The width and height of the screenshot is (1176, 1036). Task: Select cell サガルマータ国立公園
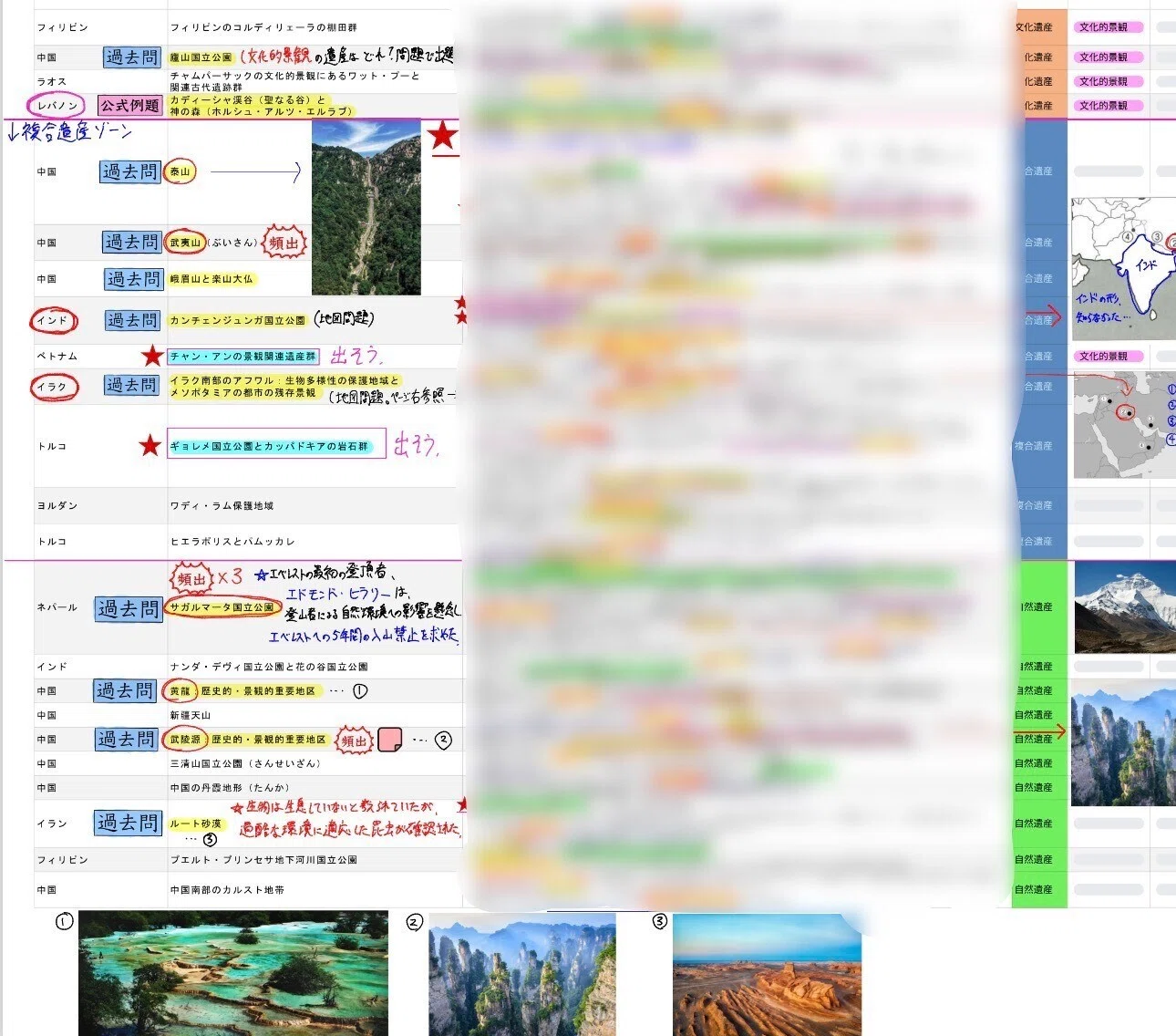pos(222,607)
